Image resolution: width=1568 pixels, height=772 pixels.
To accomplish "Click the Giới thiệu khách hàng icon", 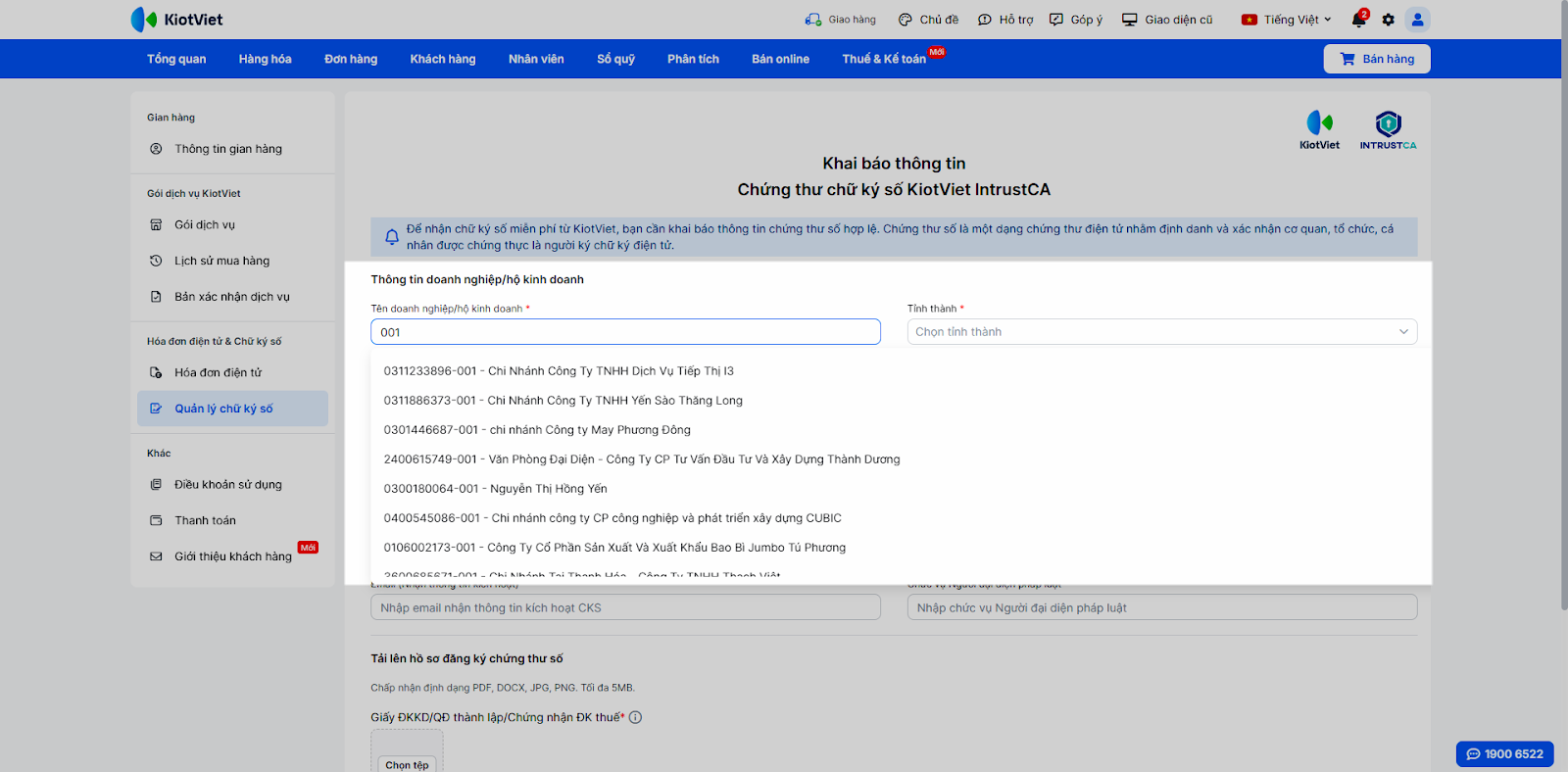I will pyautogui.click(x=156, y=556).
